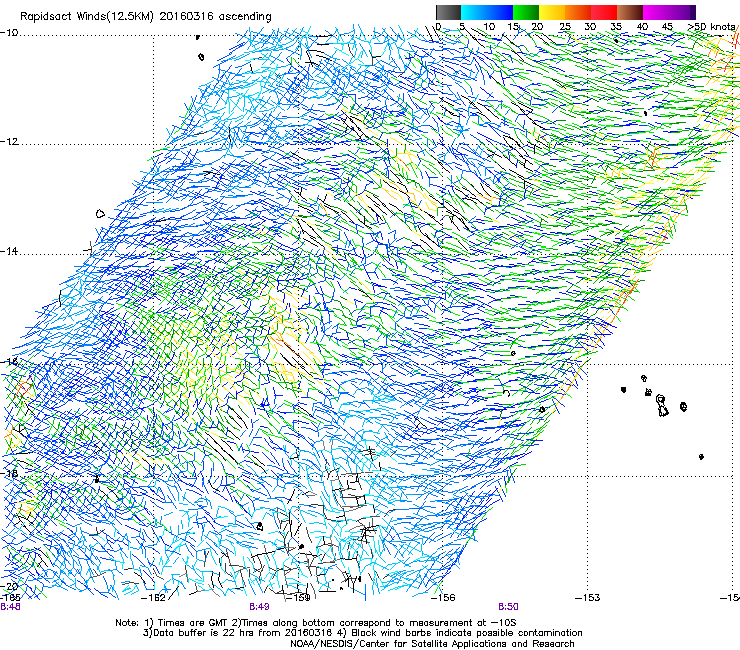Pick the brown 35-40 knots legend segment
Image resolution: width=740 pixels, height=650 pixels.
coord(630,12)
